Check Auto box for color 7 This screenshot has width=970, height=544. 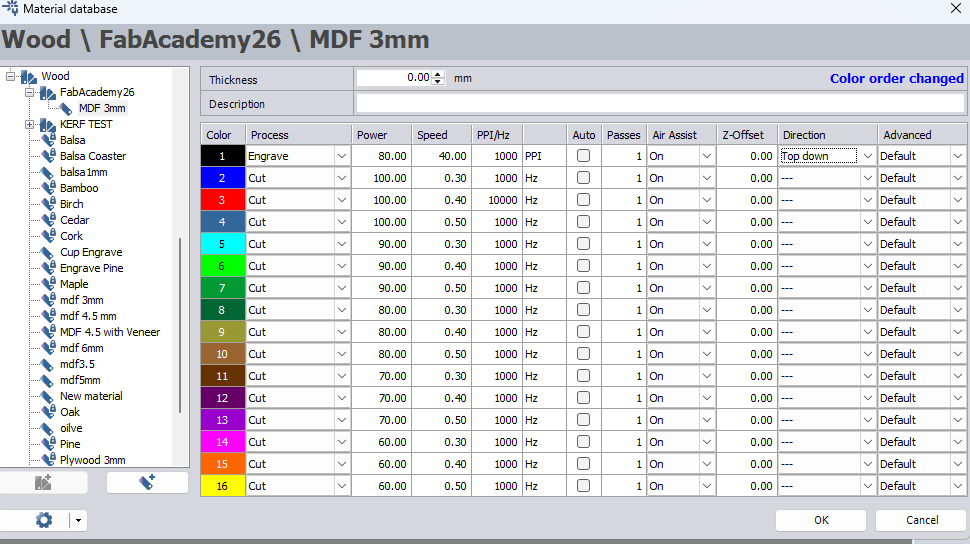point(583,288)
